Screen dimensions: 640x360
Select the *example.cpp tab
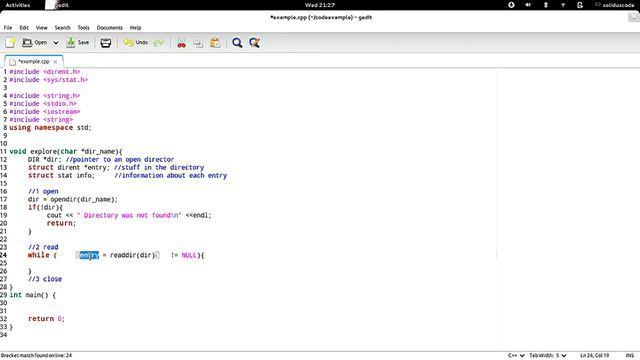click(33, 62)
